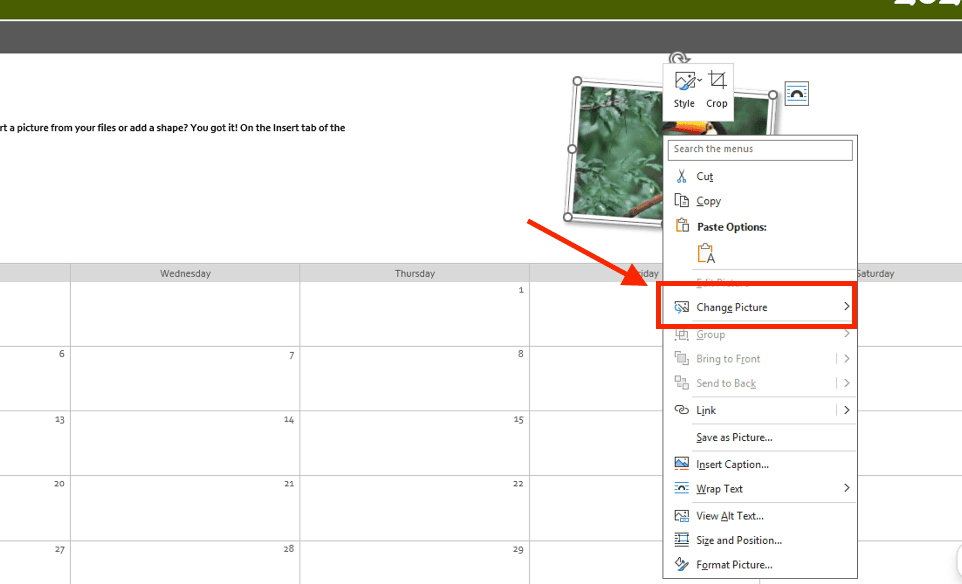Click calendar date 8 under Thursday
Viewport: 962px width, 584px height.
tap(520, 353)
